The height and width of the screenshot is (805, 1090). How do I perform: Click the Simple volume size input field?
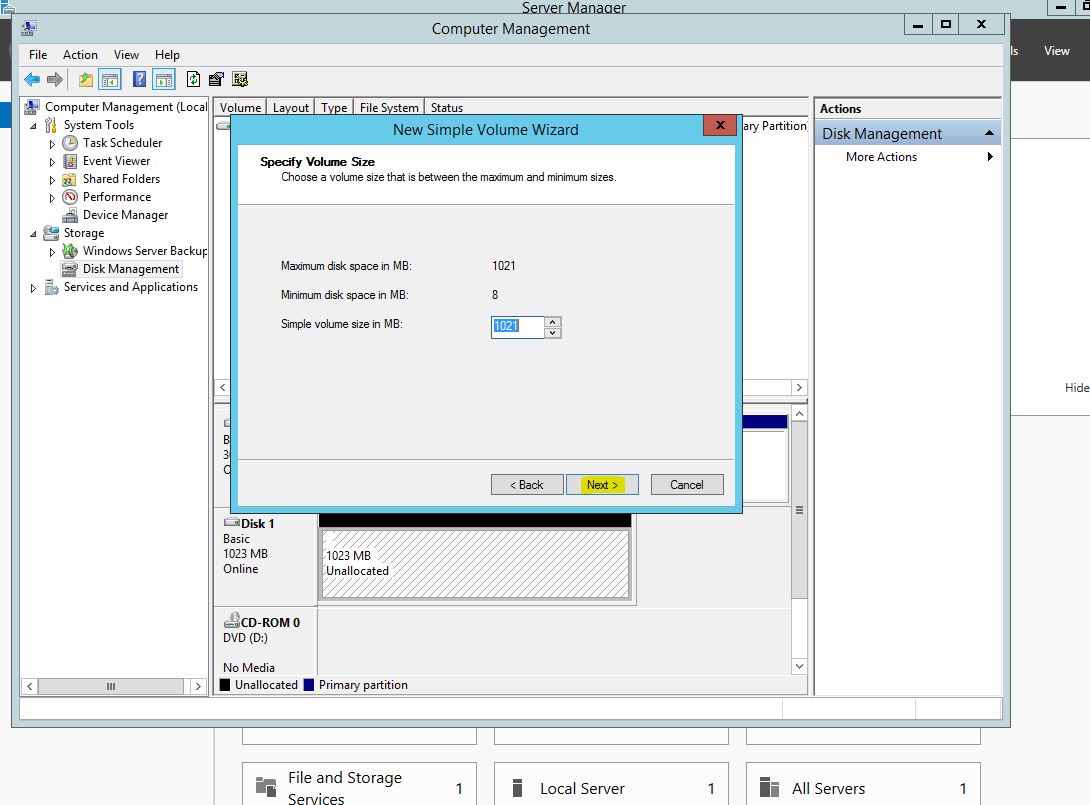pos(517,326)
